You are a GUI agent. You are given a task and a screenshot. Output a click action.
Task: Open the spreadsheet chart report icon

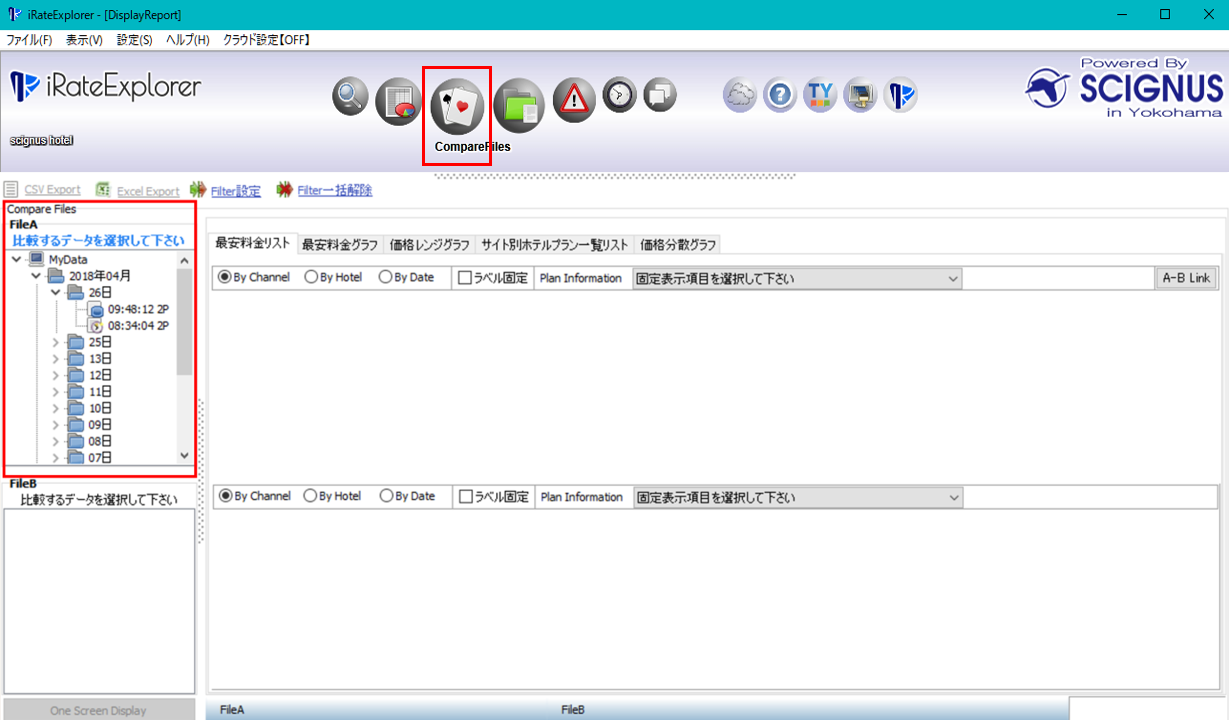pos(398,101)
